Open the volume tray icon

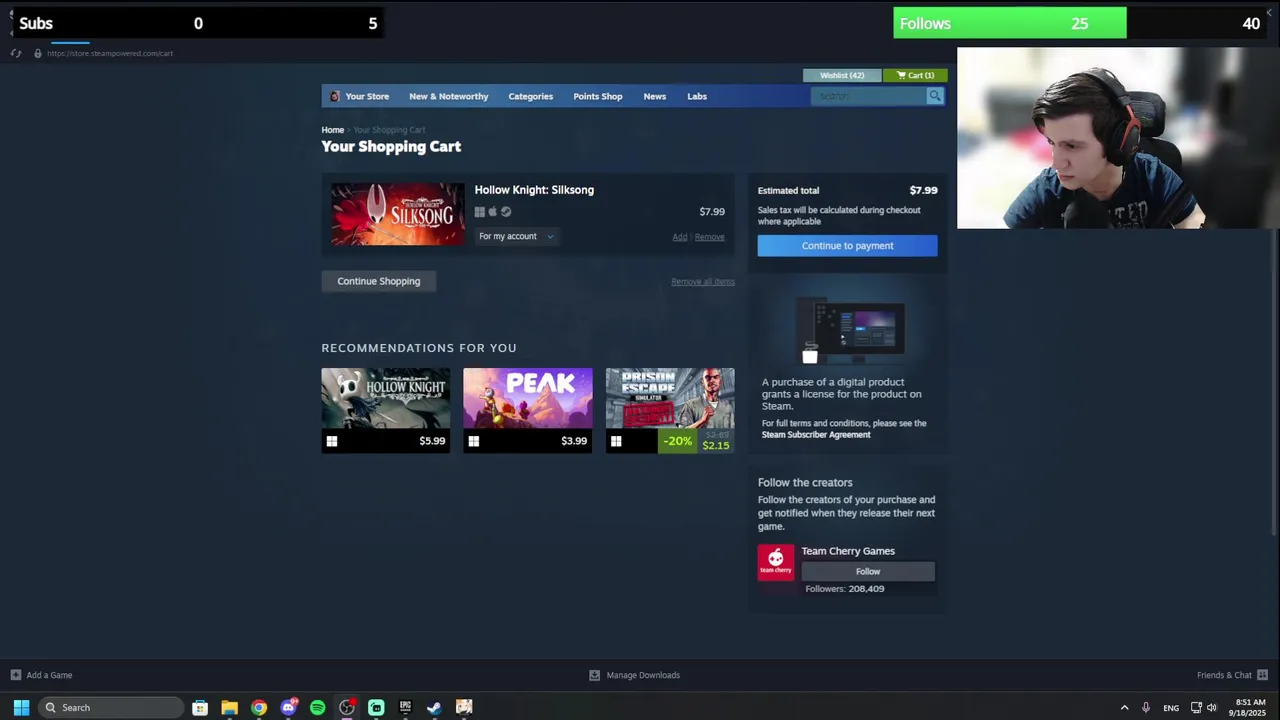click(1212, 707)
